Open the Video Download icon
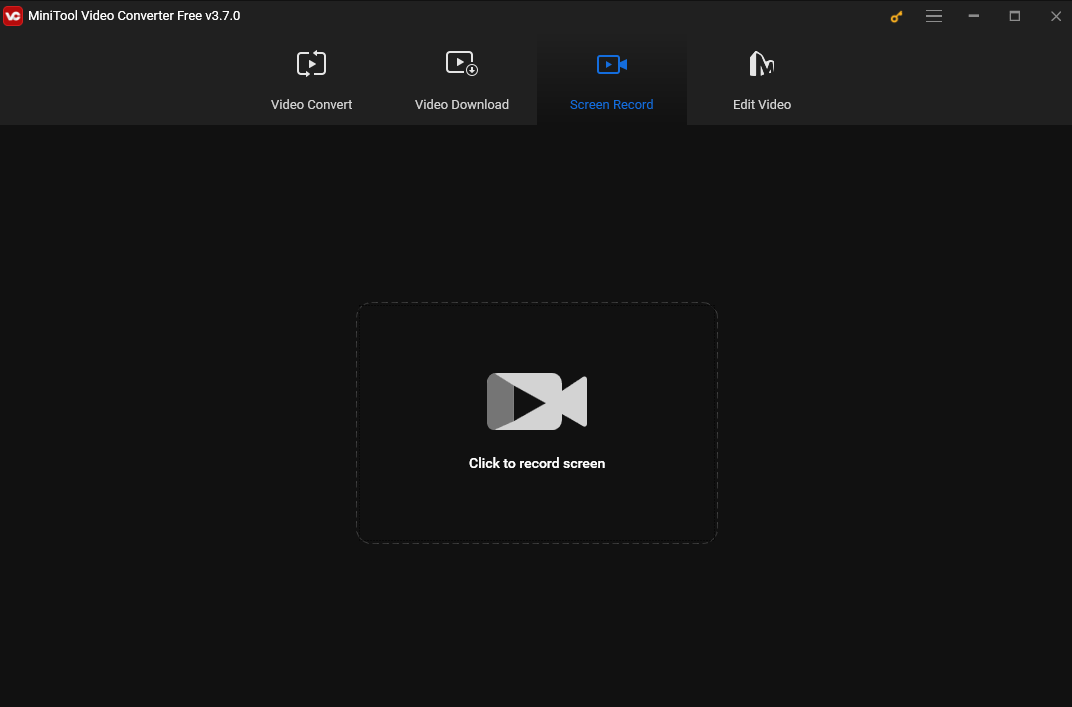Screen dimensions: 1072x707 (461, 62)
